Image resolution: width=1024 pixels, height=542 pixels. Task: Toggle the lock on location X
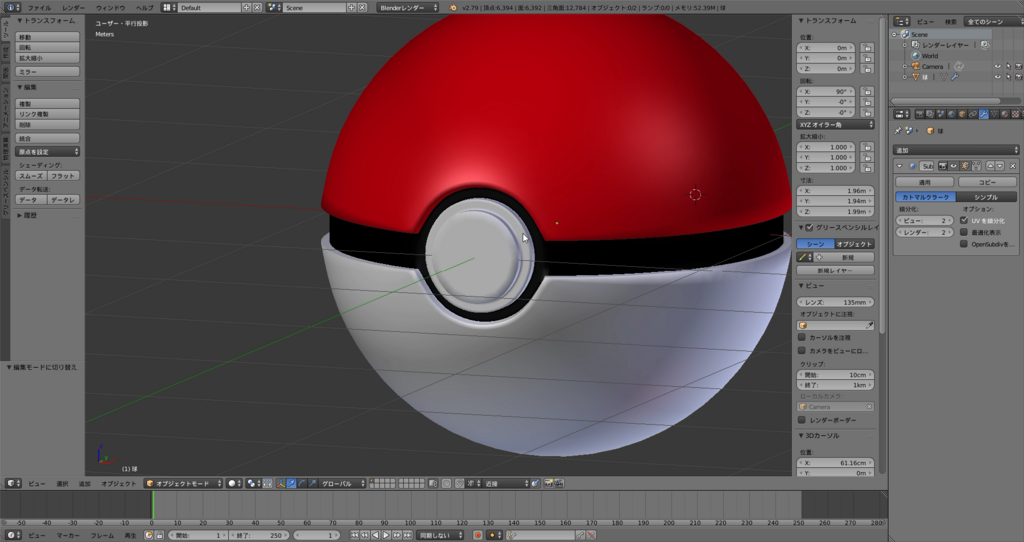pyautogui.click(x=867, y=48)
